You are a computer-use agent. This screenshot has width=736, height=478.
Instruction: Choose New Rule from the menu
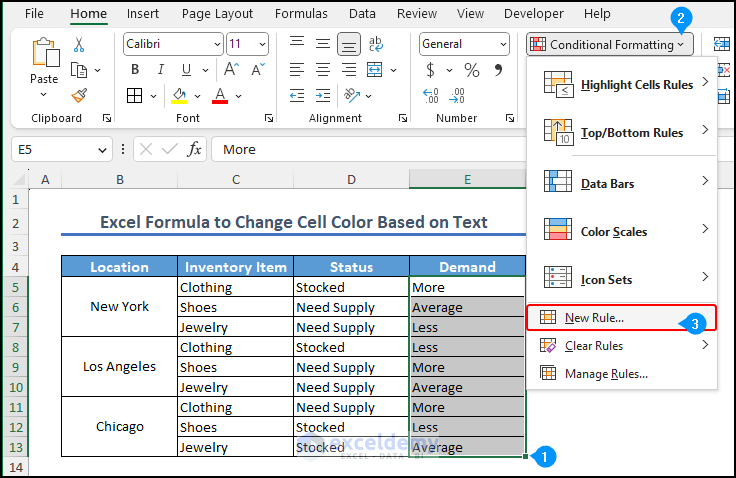[x=594, y=318]
